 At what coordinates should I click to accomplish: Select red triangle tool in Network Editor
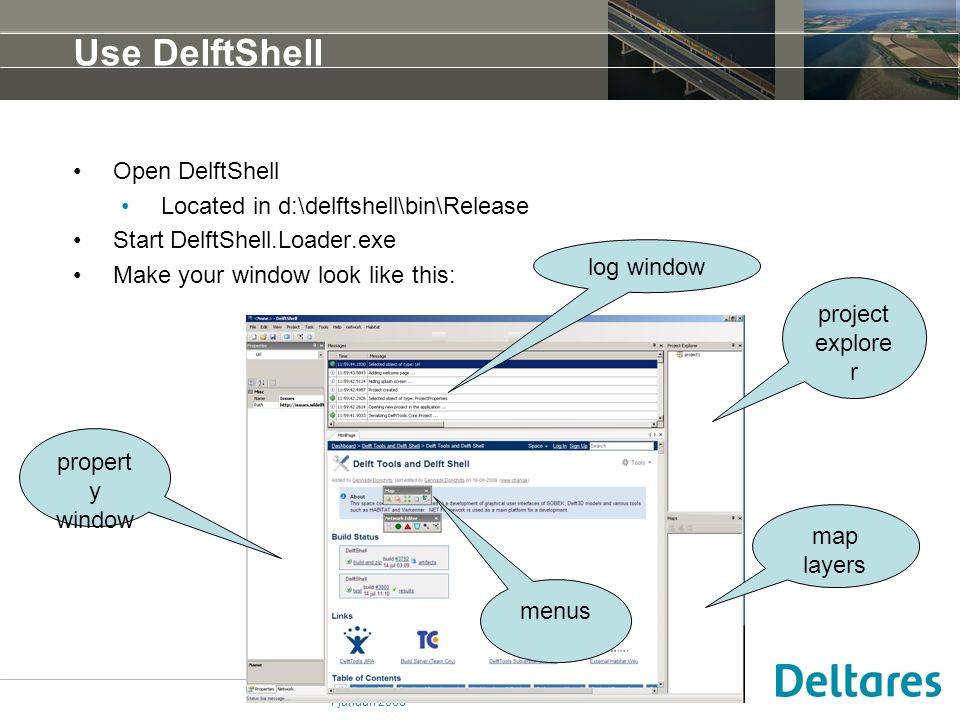[408, 527]
